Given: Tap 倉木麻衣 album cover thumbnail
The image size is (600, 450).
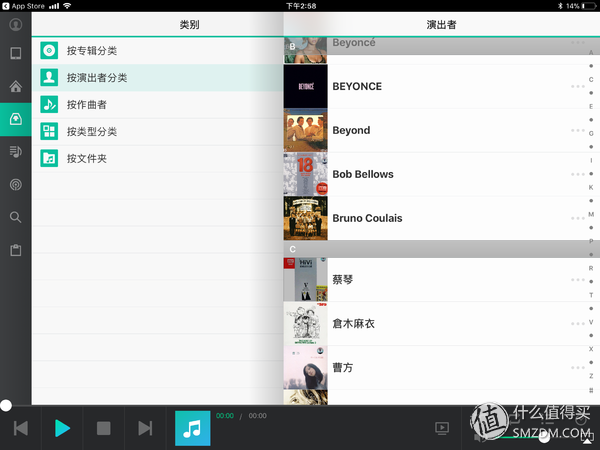Looking at the screenshot, I should pos(305,324).
